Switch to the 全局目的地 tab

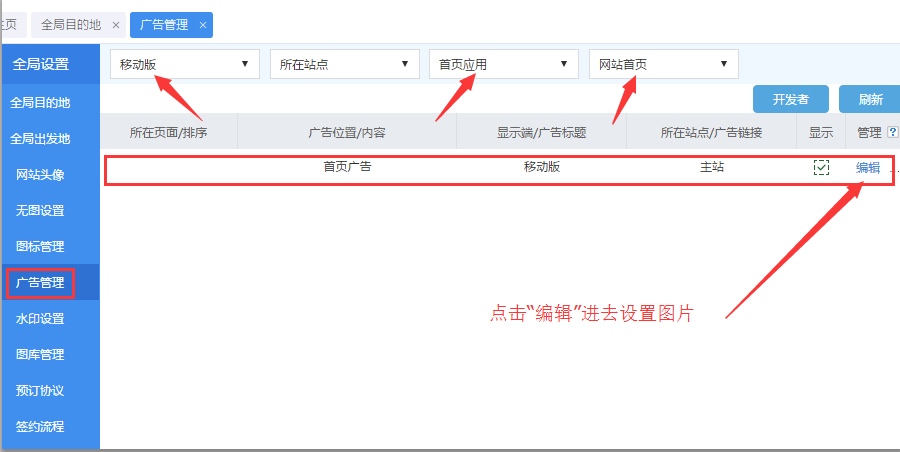click(x=70, y=25)
